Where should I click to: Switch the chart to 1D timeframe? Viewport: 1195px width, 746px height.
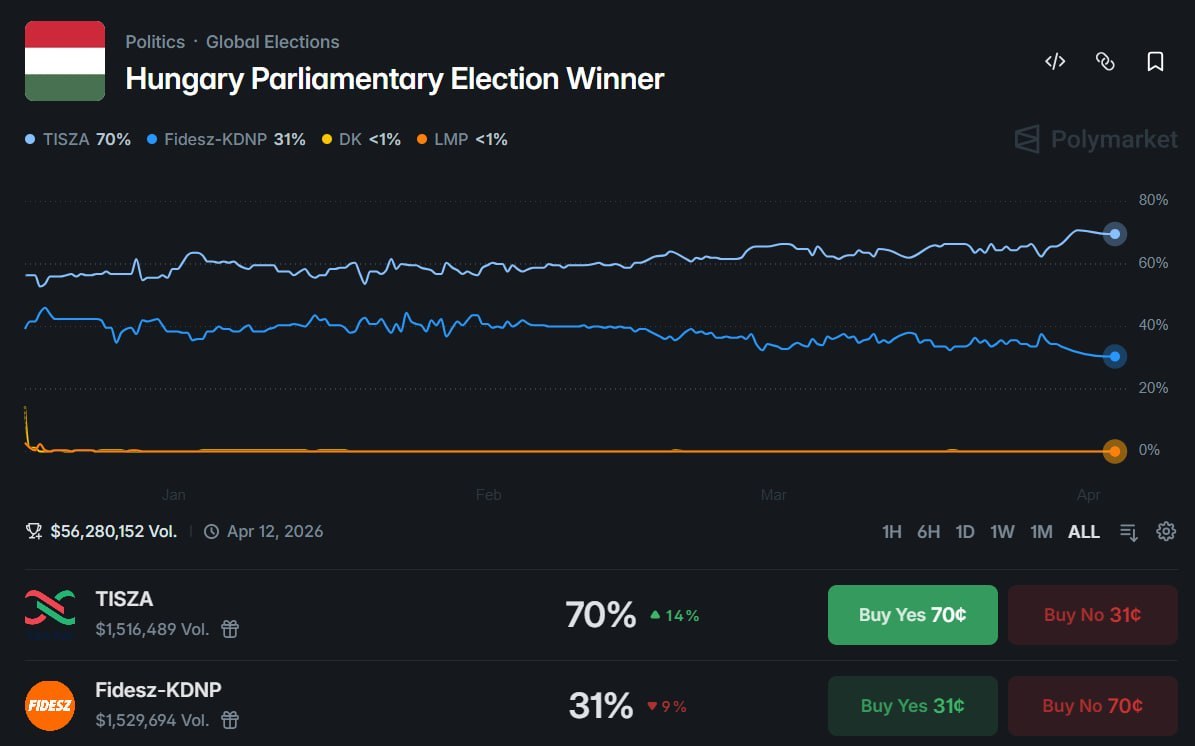965,532
